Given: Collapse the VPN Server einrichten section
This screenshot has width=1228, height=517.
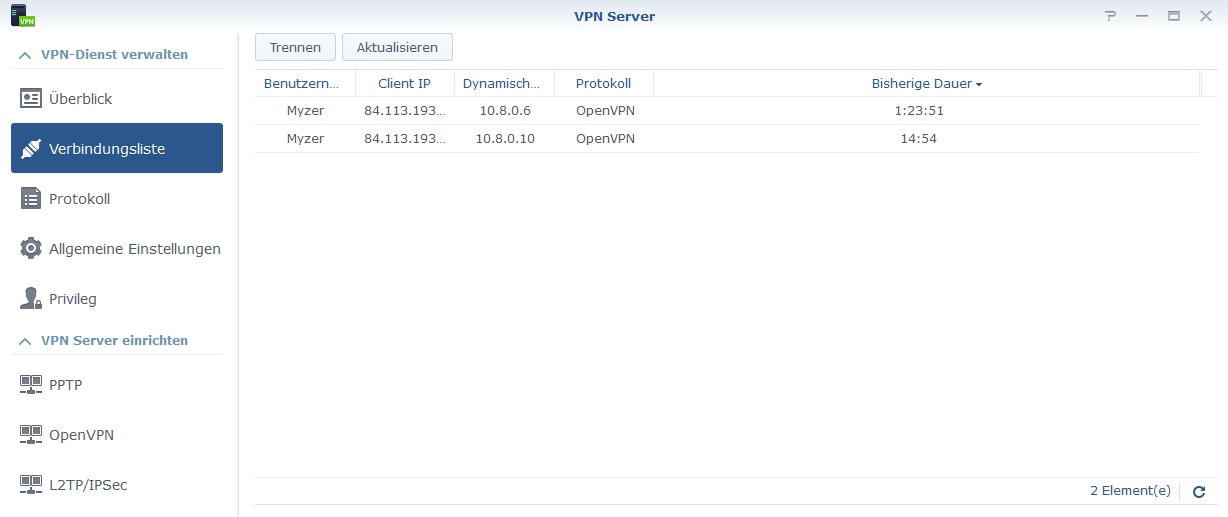Looking at the screenshot, I should tap(25, 341).
